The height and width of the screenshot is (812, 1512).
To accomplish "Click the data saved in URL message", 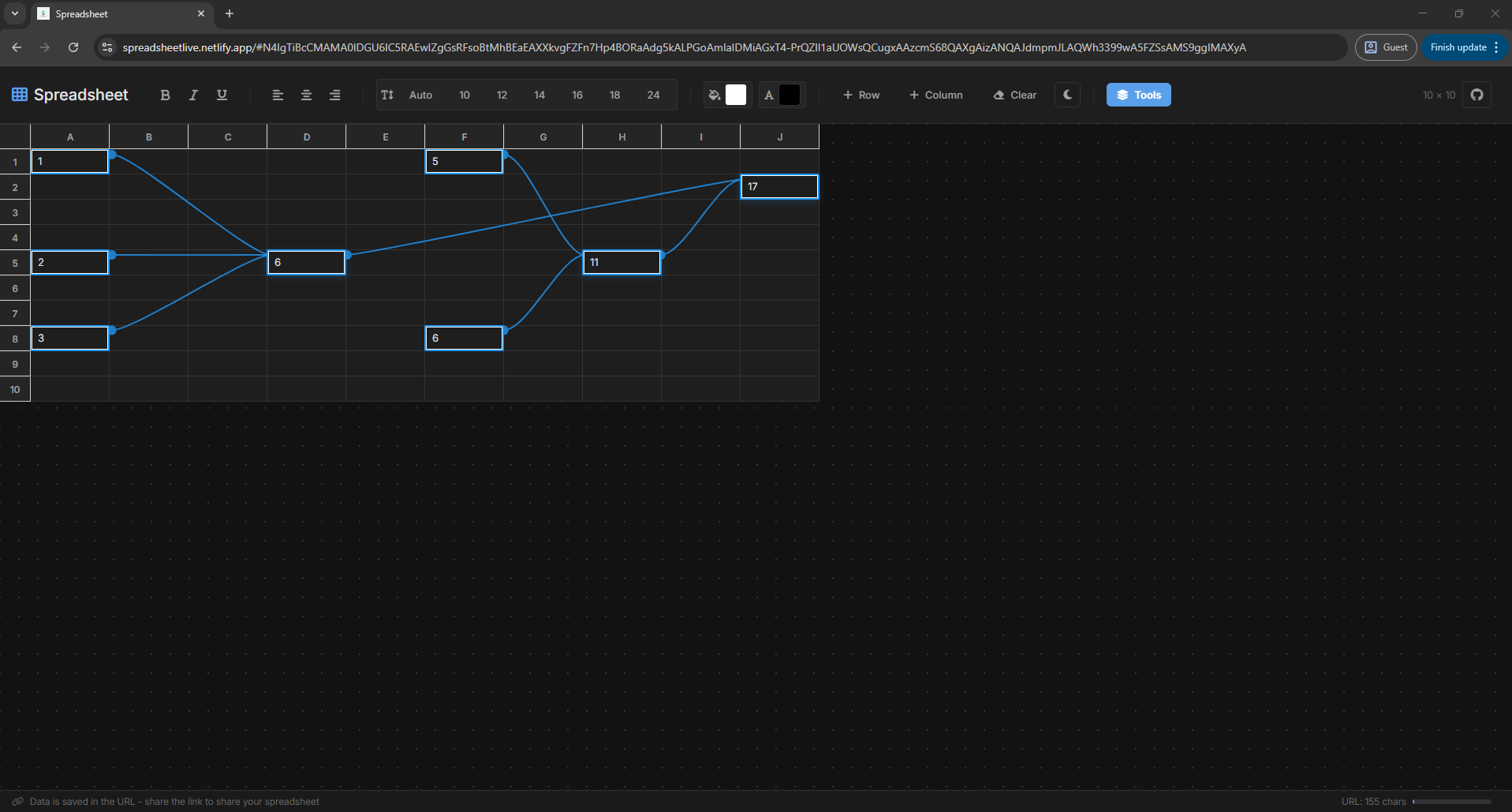I will pyautogui.click(x=174, y=802).
